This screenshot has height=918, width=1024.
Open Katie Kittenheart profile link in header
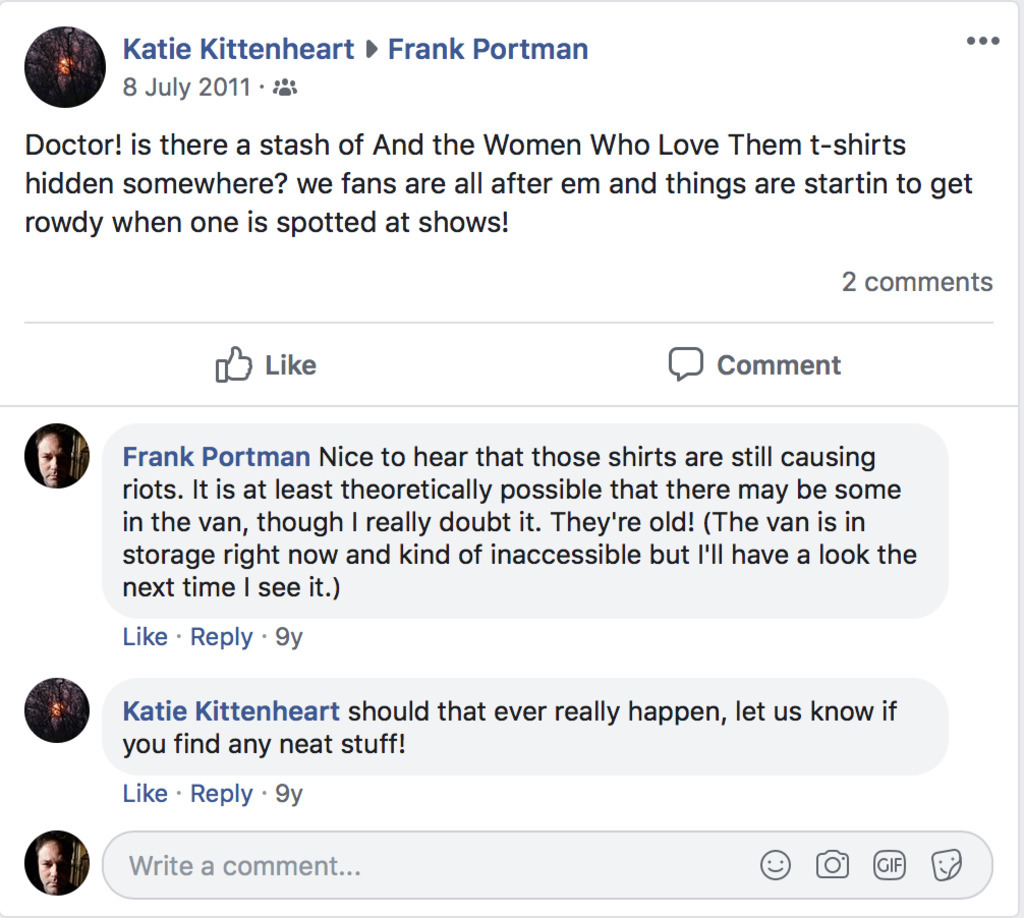pyautogui.click(x=238, y=49)
